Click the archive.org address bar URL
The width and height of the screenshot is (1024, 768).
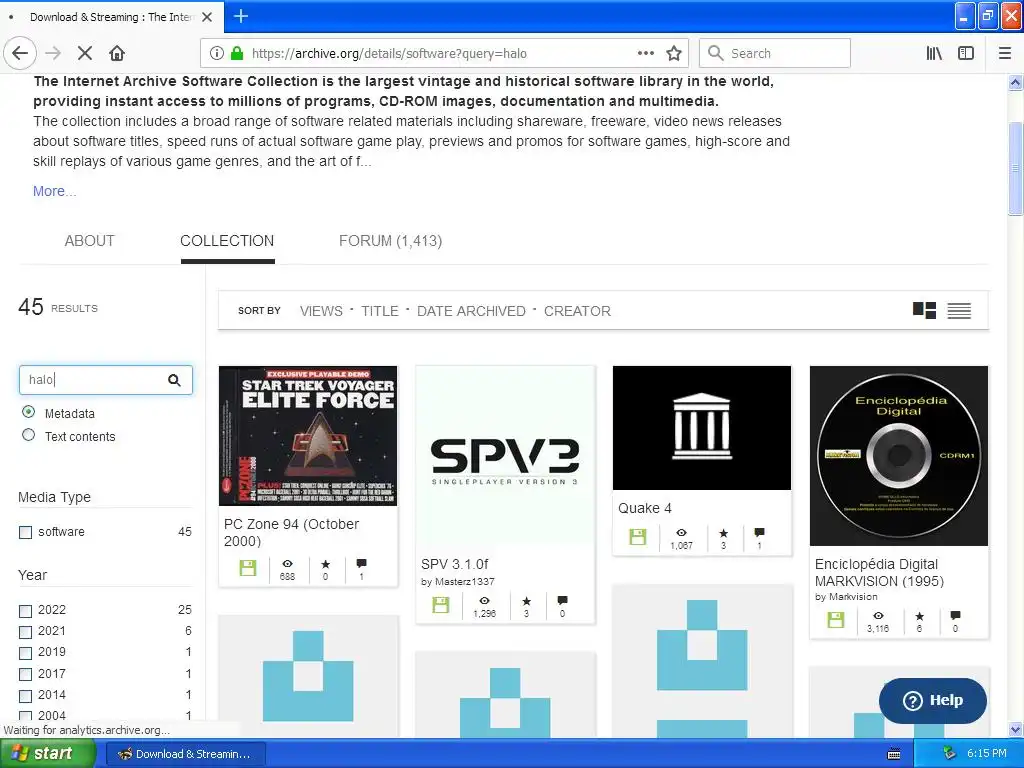[x=389, y=54]
